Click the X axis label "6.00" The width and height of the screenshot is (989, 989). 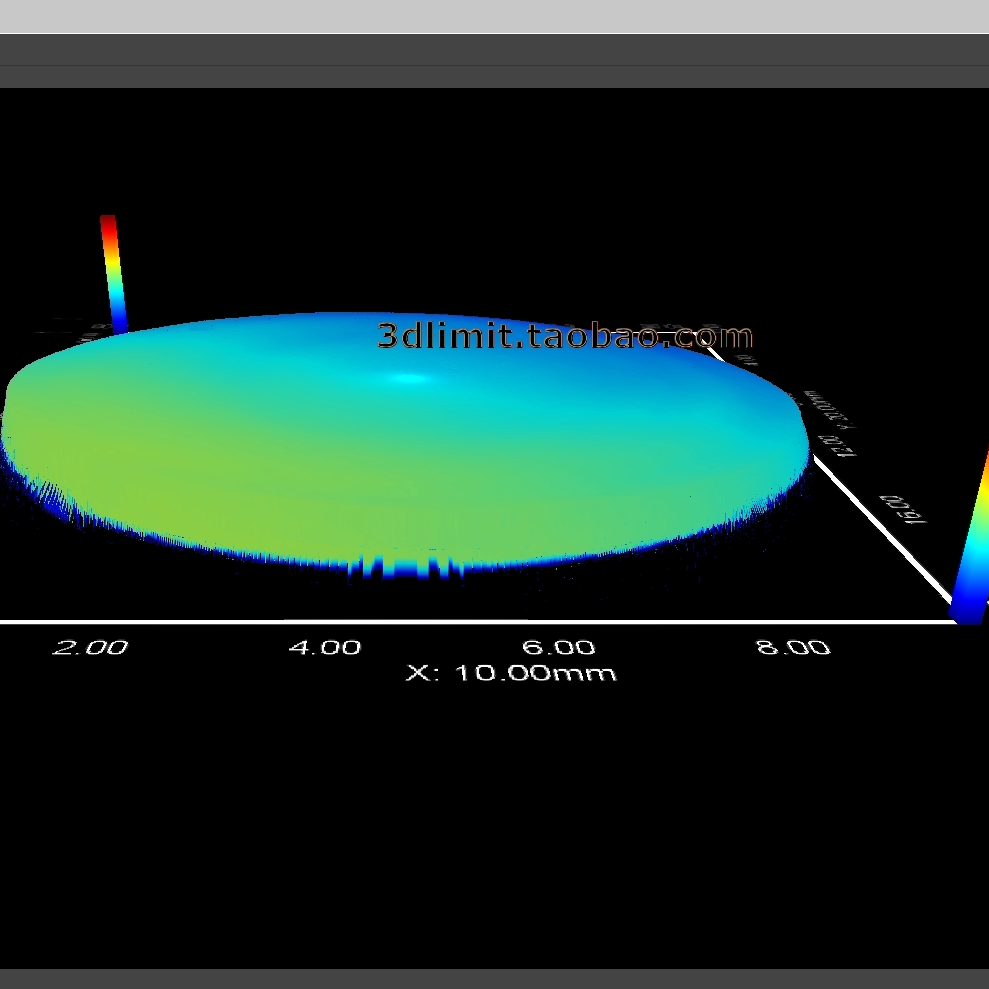tap(559, 647)
